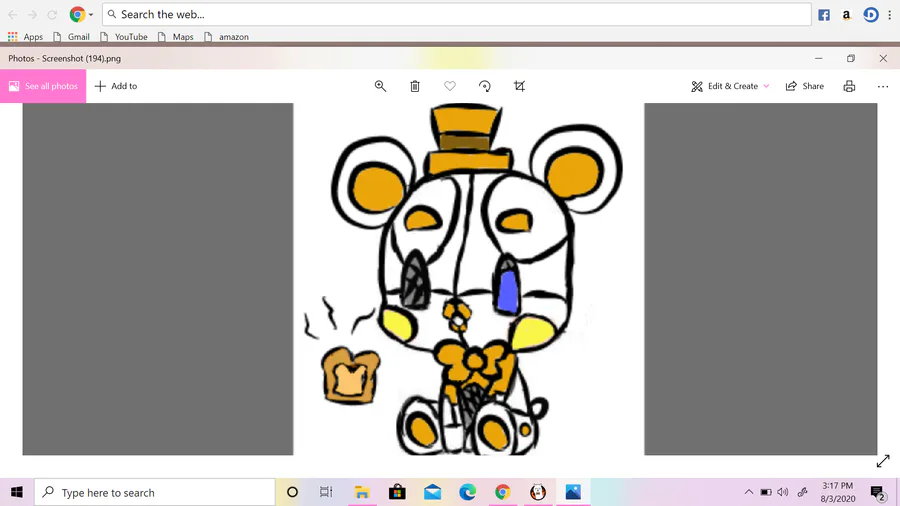Click browser reload icon
This screenshot has width=900, height=506.
click(52, 15)
